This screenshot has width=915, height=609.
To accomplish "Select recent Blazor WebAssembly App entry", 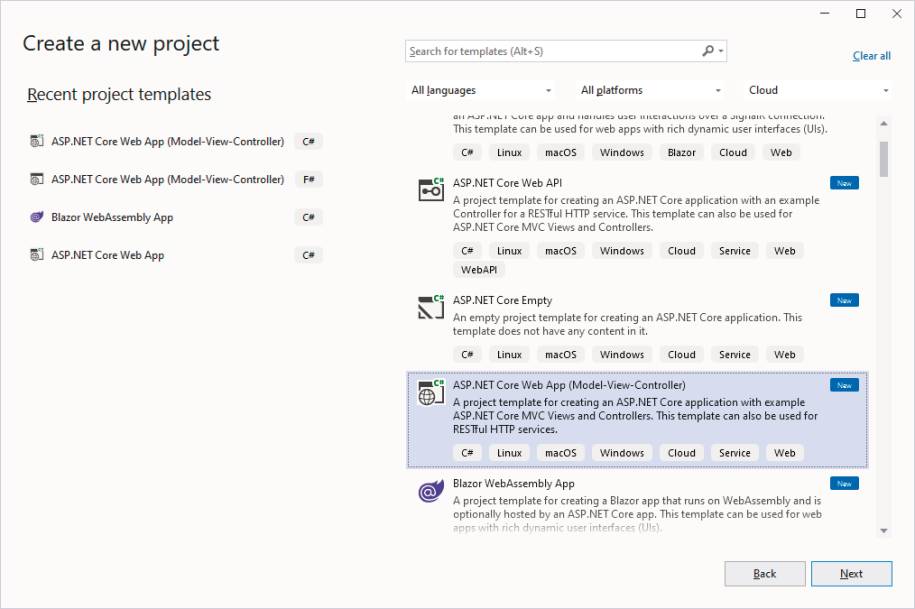I will pyautogui.click(x=176, y=217).
